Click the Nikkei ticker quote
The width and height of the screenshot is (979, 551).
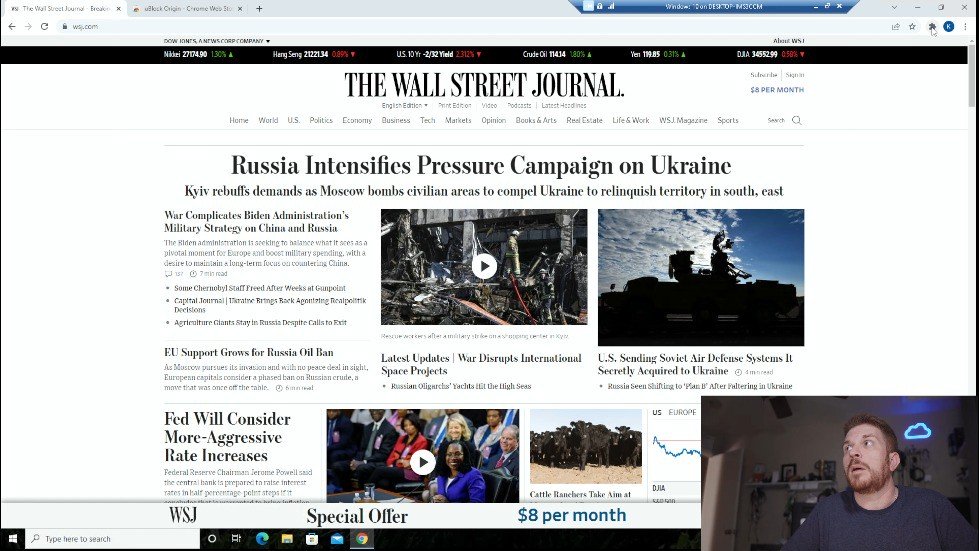tap(198, 54)
